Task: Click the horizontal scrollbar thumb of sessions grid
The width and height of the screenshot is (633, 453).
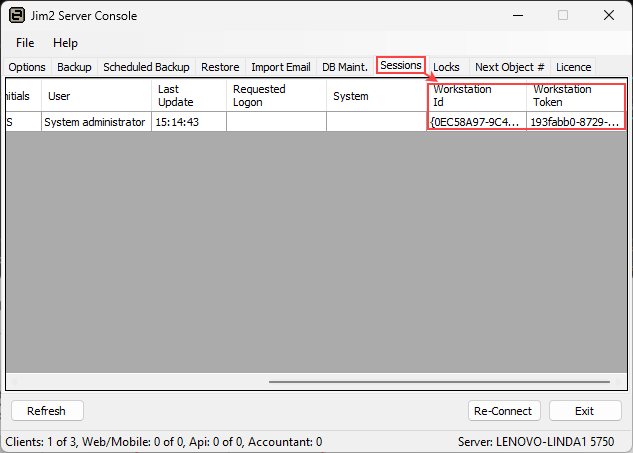Action: (x=439, y=382)
